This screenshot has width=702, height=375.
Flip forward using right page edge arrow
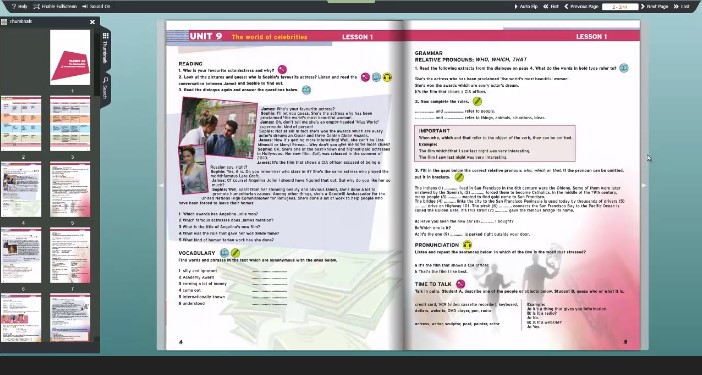point(644,185)
